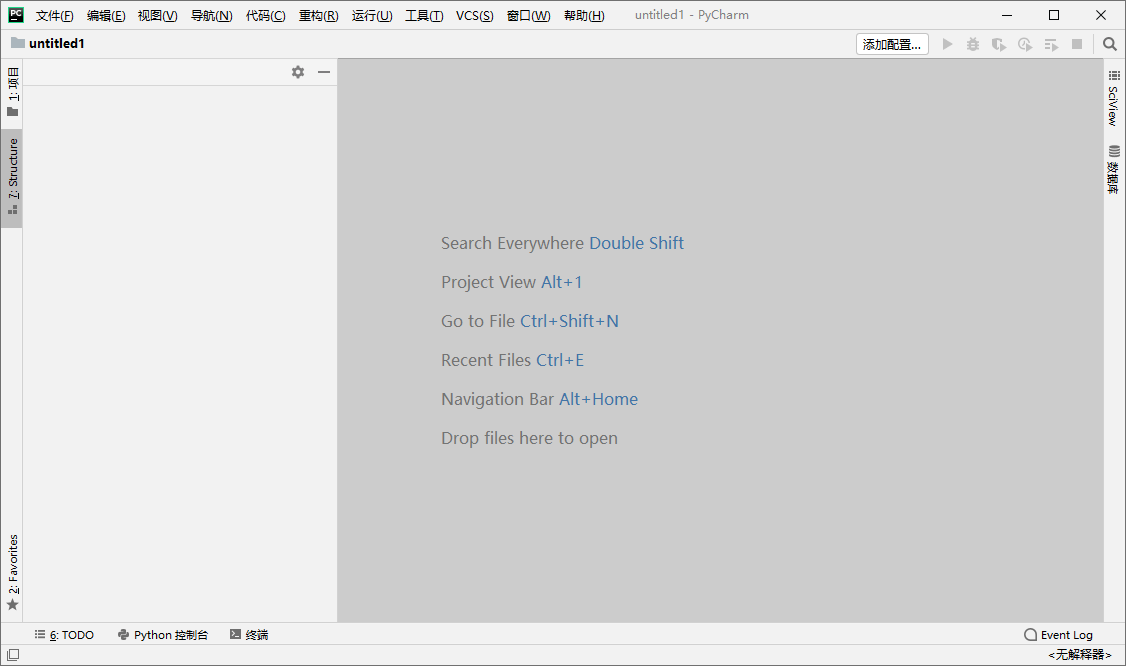Hide the Structure panel with minus icon

324,72
